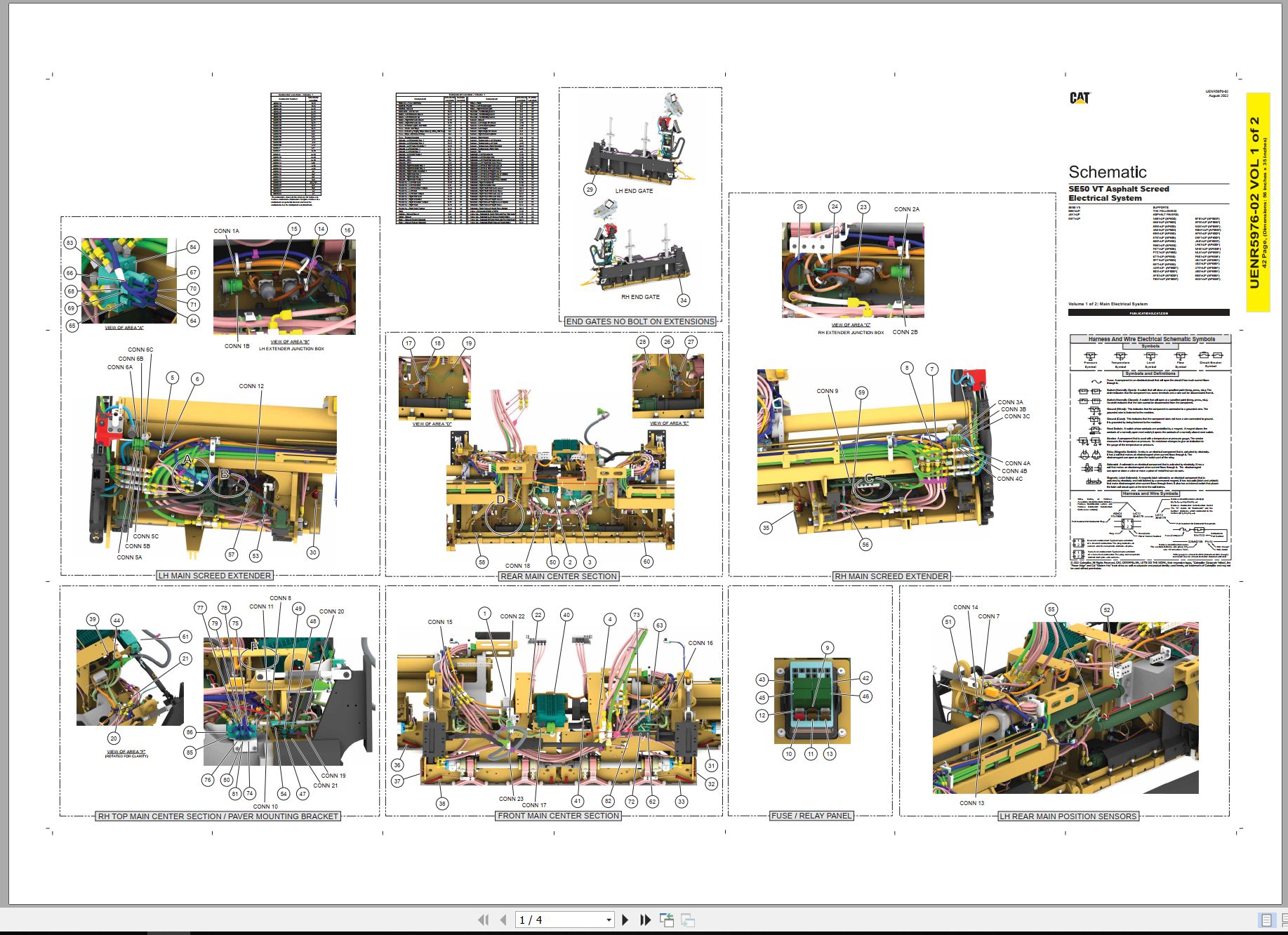Click the 'CONN 2A' label
The image size is (1288, 935).
point(906,209)
